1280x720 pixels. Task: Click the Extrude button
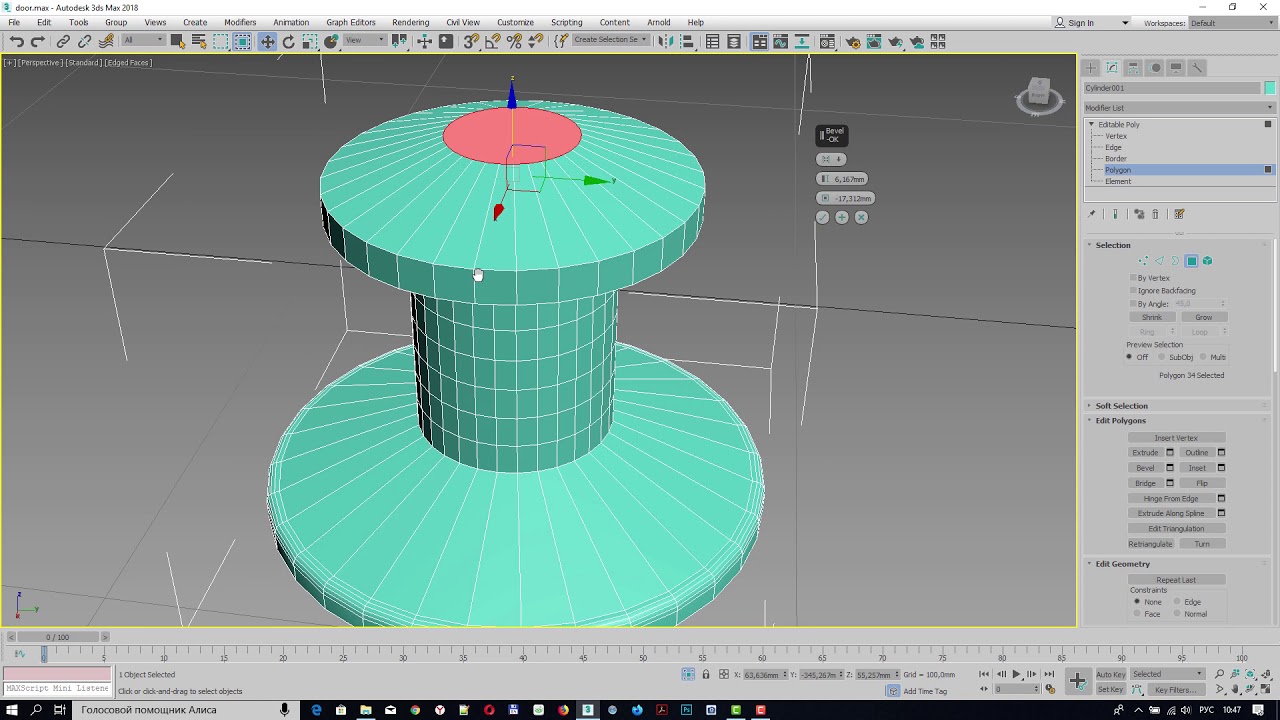point(1145,453)
